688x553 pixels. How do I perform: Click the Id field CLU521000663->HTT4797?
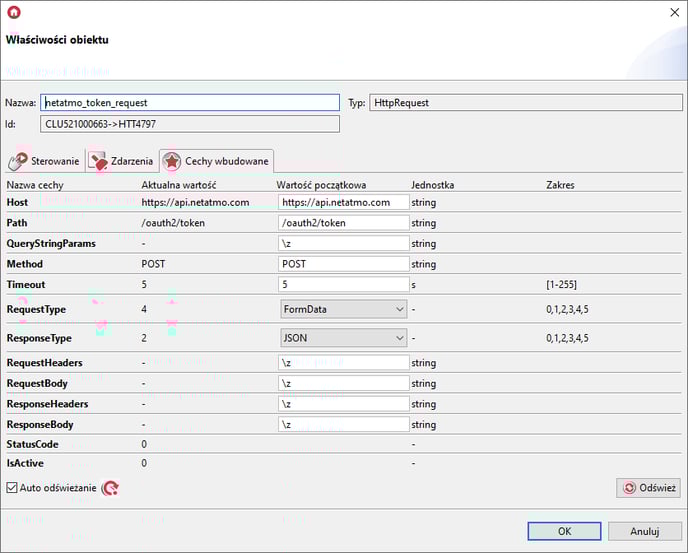(x=190, y=124)
